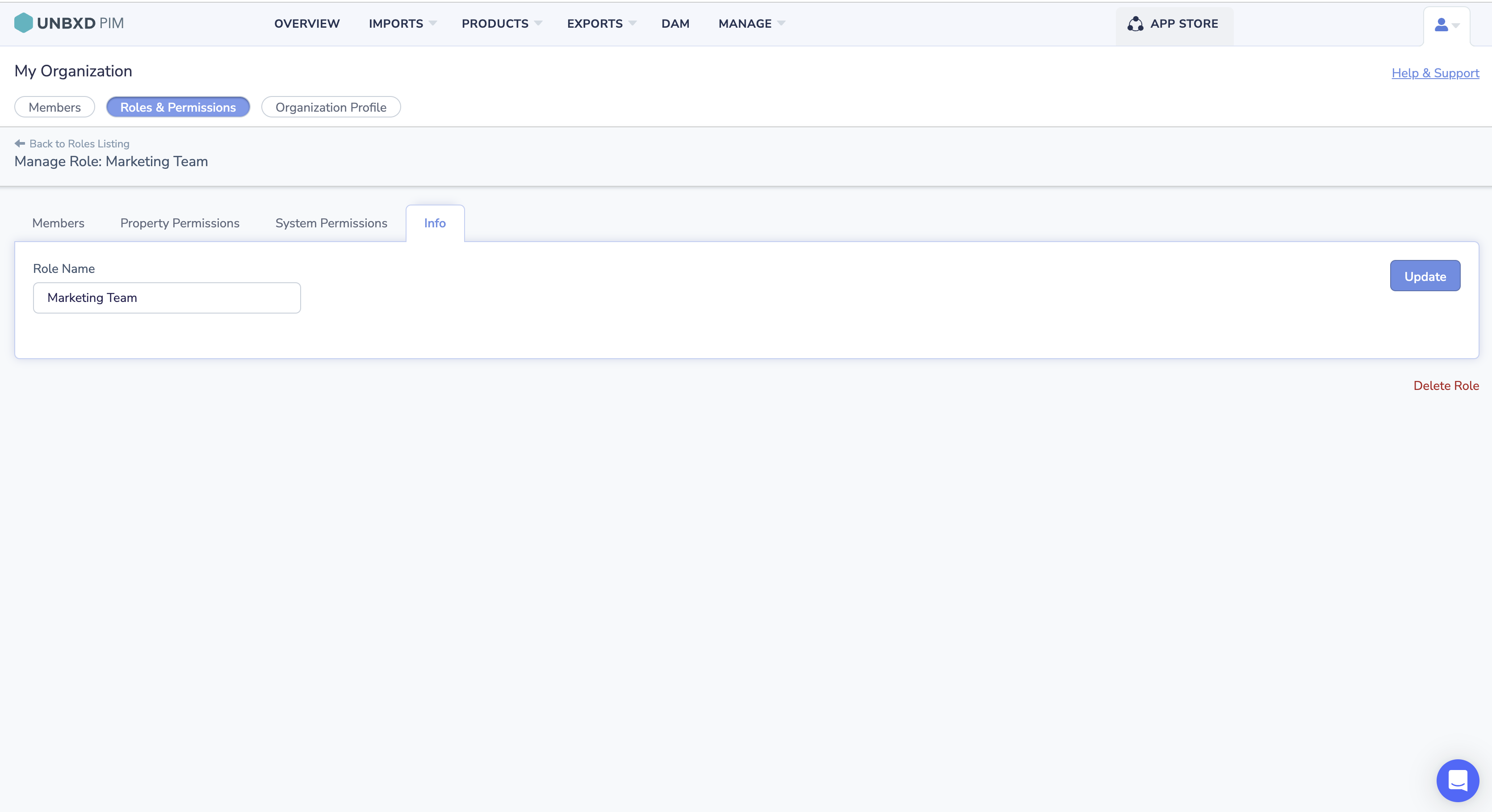Click the Update button
The width and height of the screenshot is (1492, 812).
tap(1425, 276)
